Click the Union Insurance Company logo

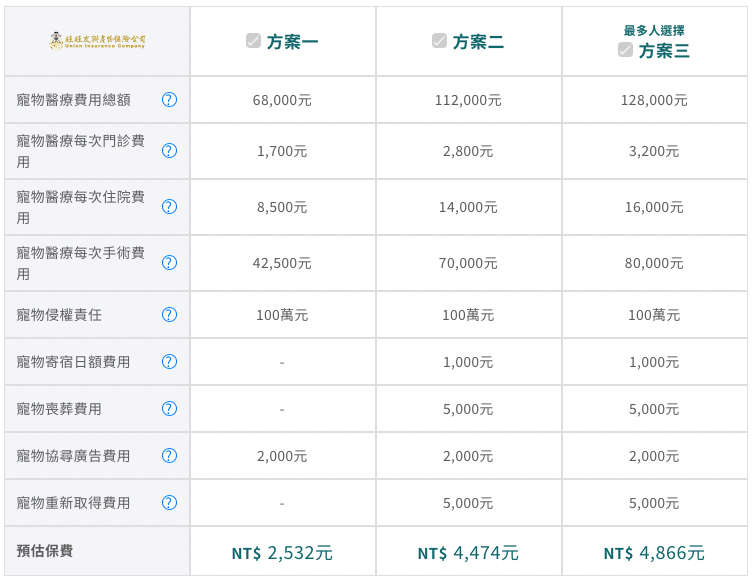(x=97, y=41)
